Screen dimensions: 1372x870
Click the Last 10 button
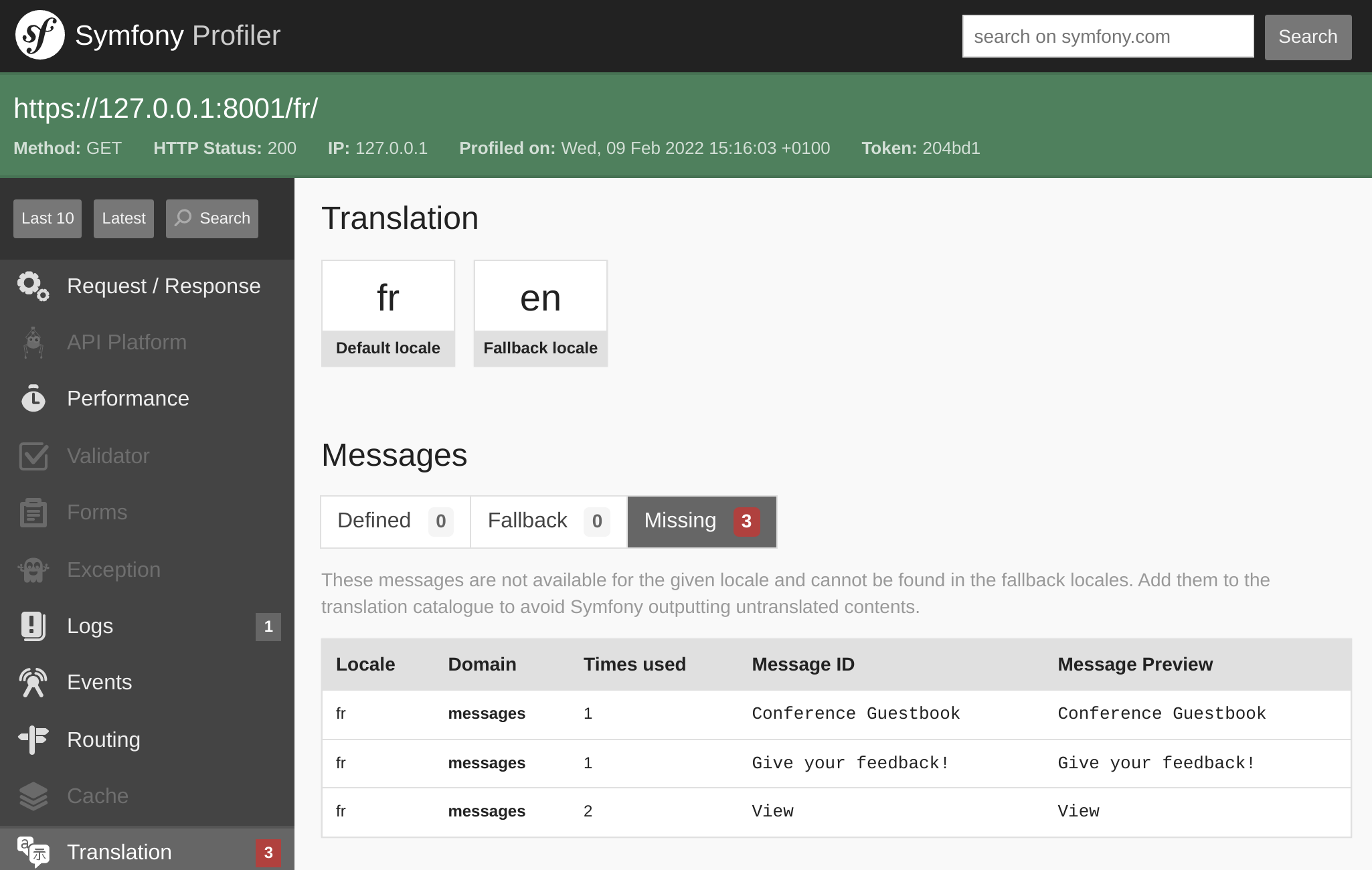47,218
